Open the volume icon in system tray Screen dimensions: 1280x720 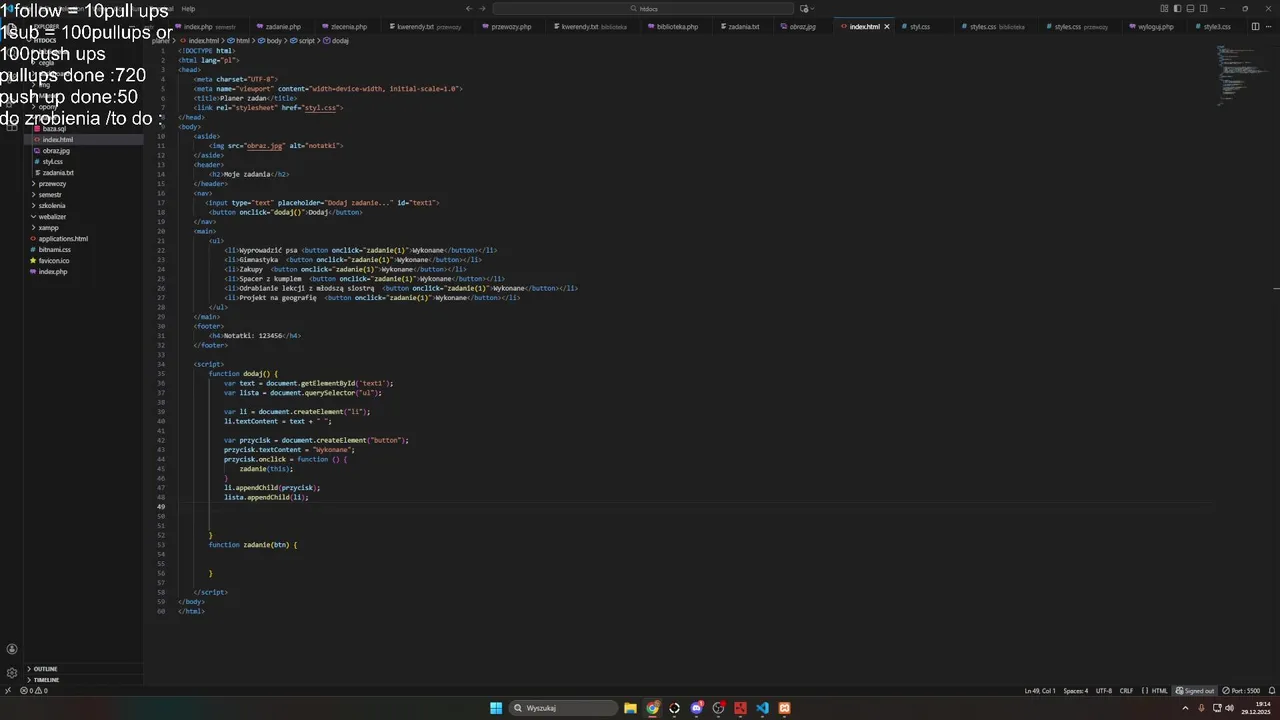pyautogui.click(x=1229, y=708)
